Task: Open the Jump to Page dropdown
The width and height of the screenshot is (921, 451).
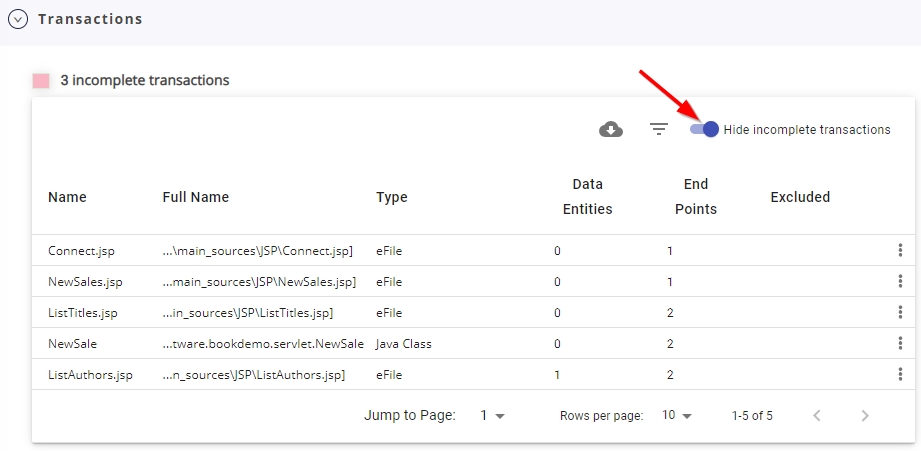Action: click(492, 416)
